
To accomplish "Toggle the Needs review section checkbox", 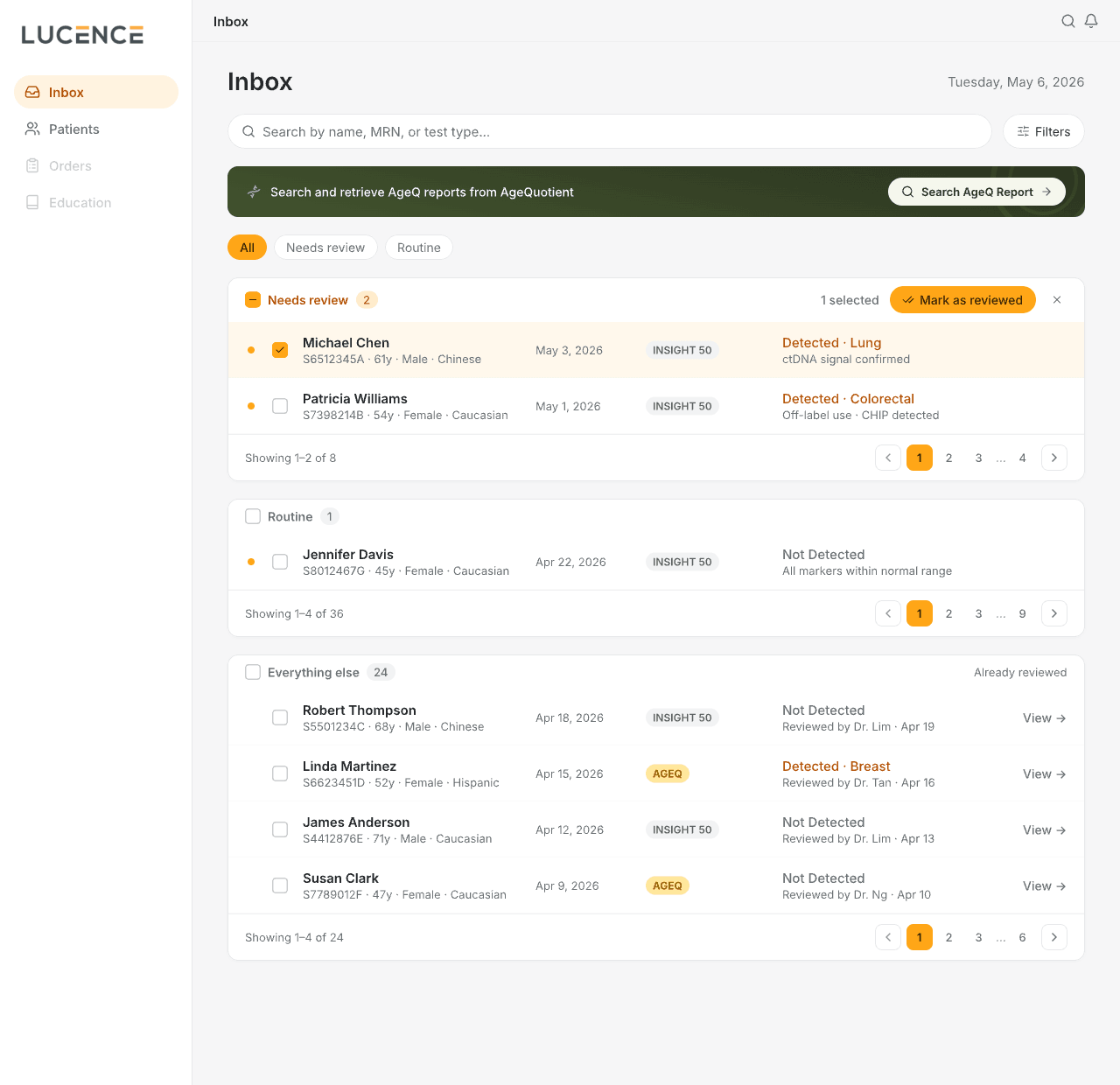I will (x=253, y=299).
